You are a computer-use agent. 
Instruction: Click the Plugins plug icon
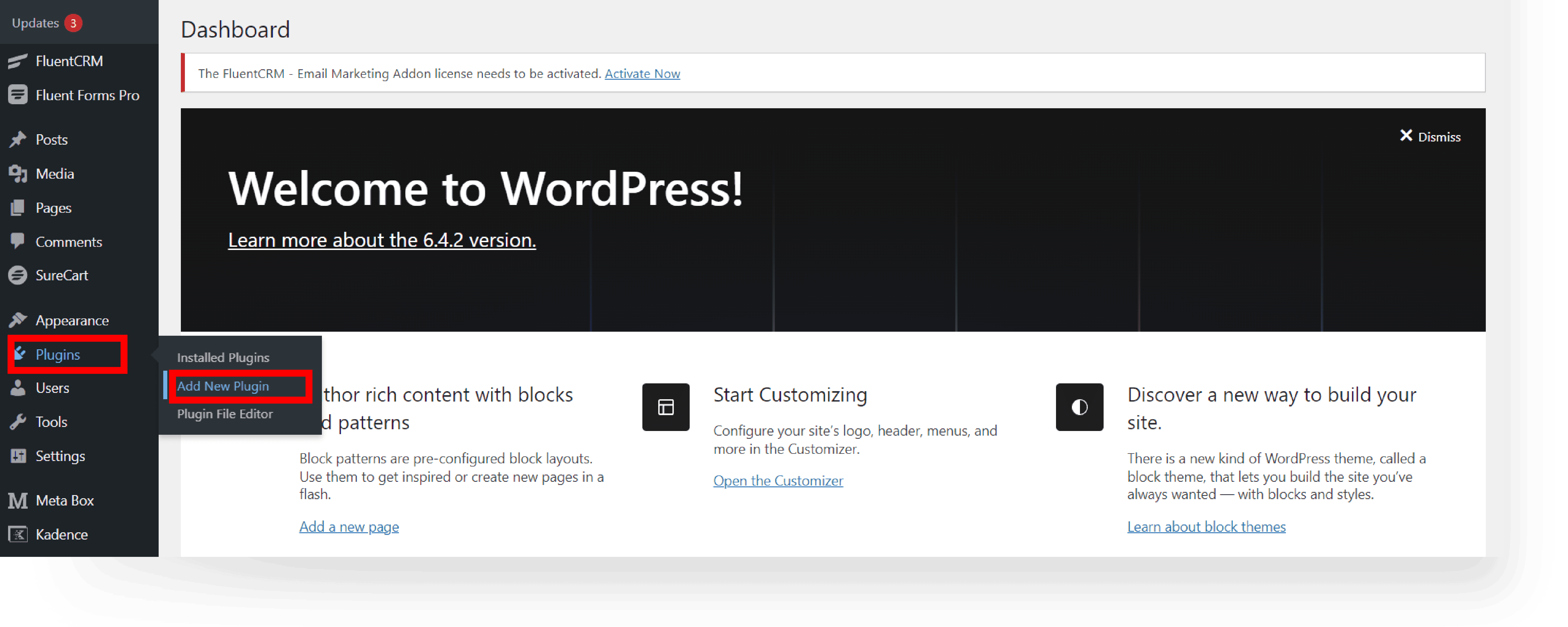point(20,354)
